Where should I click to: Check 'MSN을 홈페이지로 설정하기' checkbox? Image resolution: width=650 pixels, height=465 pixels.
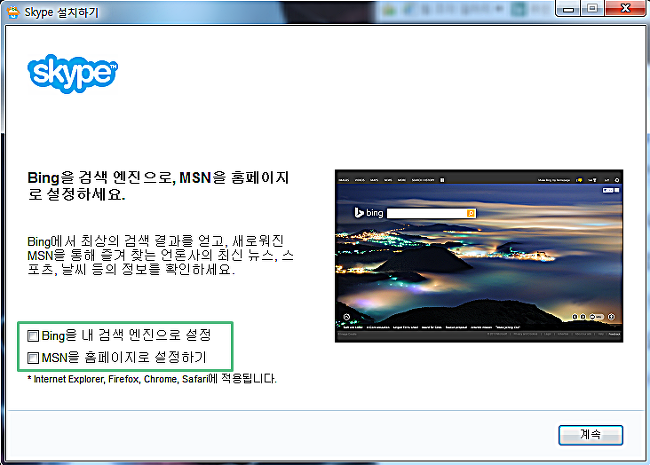pyautogui.click(x=33, y=358)
